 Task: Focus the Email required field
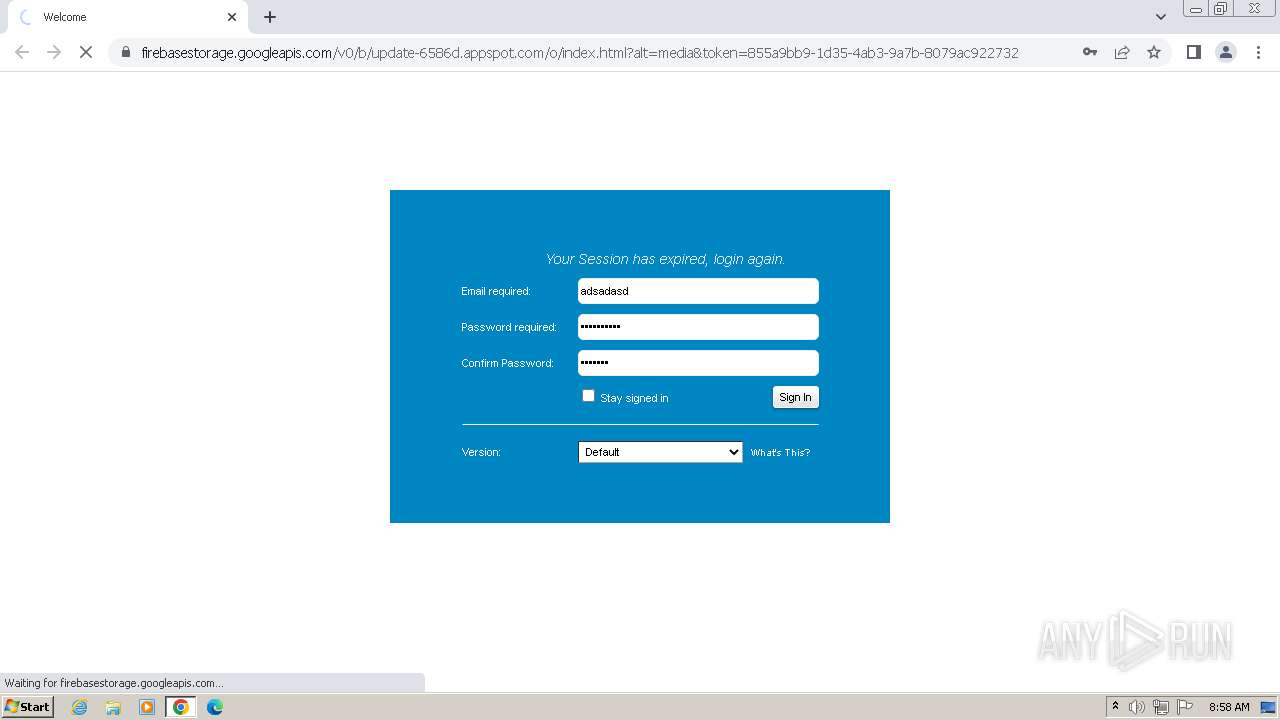coord(698,291)
